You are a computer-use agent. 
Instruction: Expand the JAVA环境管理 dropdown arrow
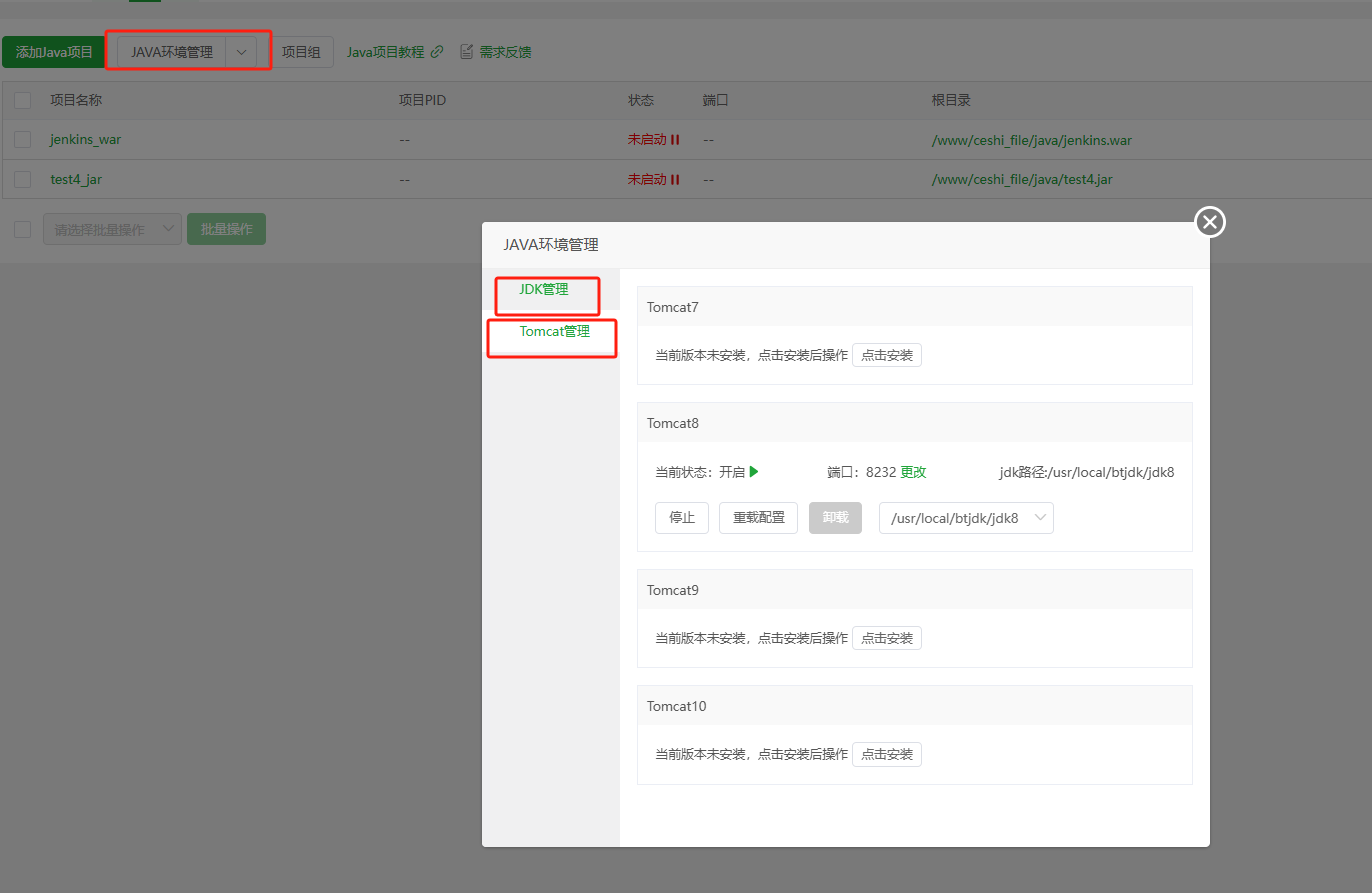click(x=241, y=52)
